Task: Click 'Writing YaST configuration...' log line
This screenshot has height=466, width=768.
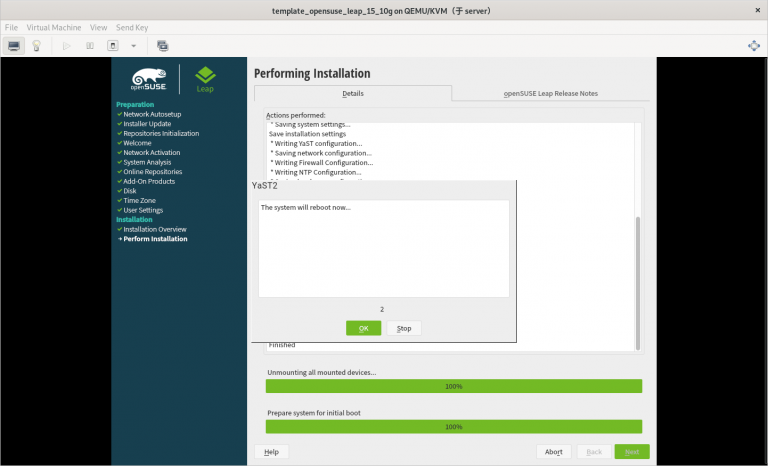Action: pos(318,144)
